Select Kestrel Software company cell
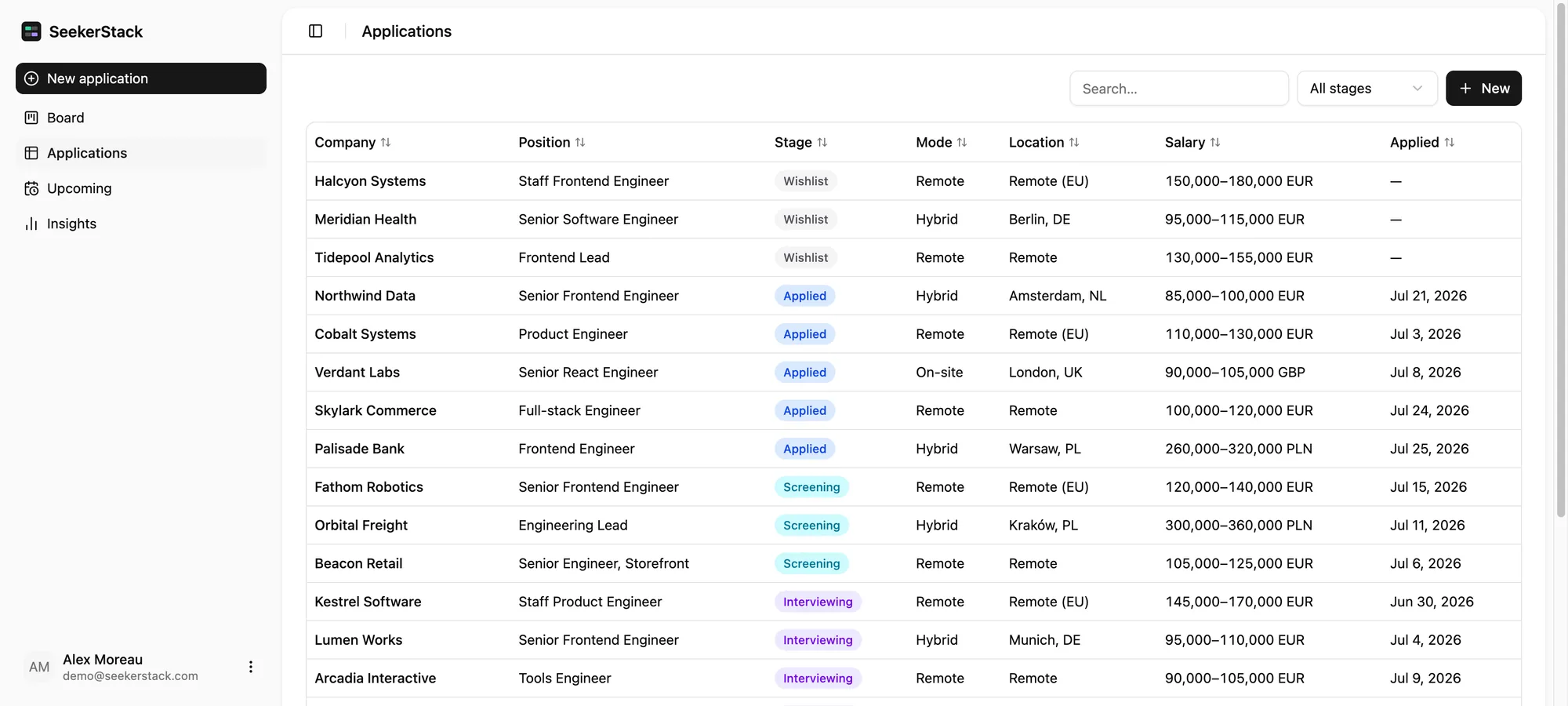The width and height of the screenshot is (1568, 706). 368,602
